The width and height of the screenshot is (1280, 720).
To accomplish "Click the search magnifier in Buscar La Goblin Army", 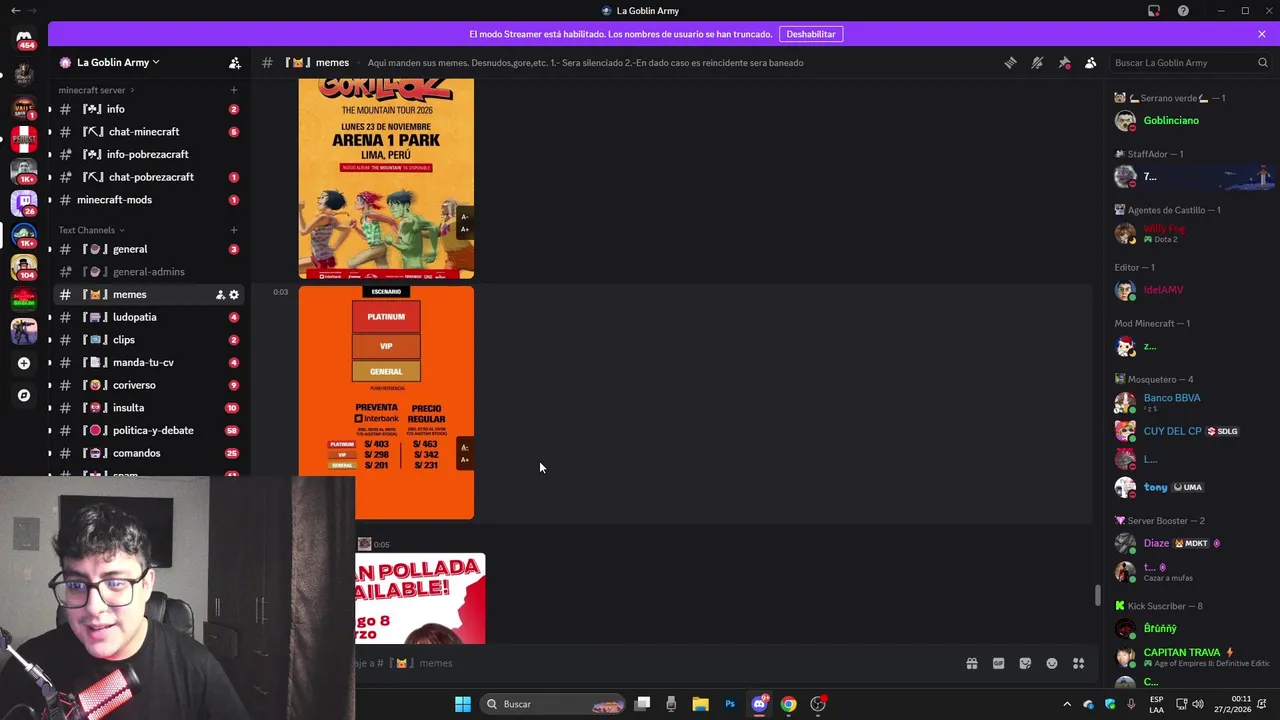I will 1263,62.
